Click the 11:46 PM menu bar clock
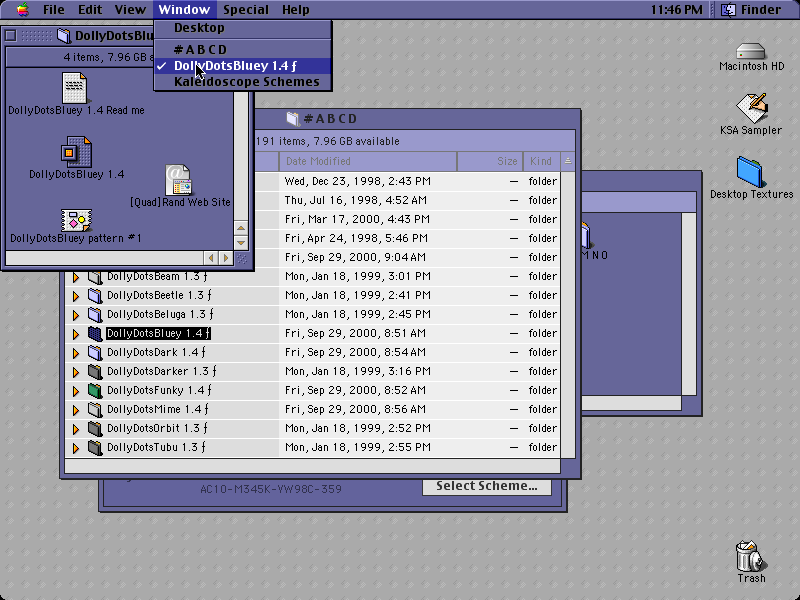 tap(677, 10)
